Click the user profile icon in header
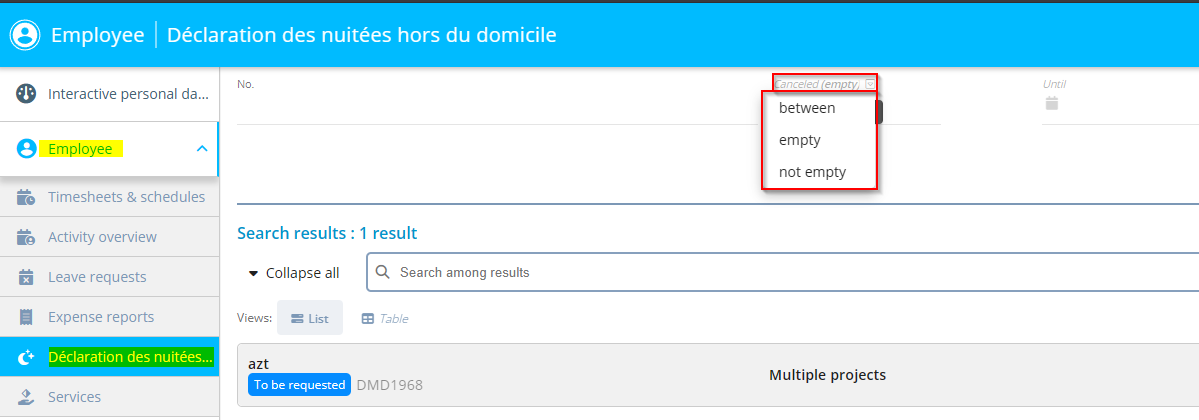The image size is (1199, 420). point(24,35)
